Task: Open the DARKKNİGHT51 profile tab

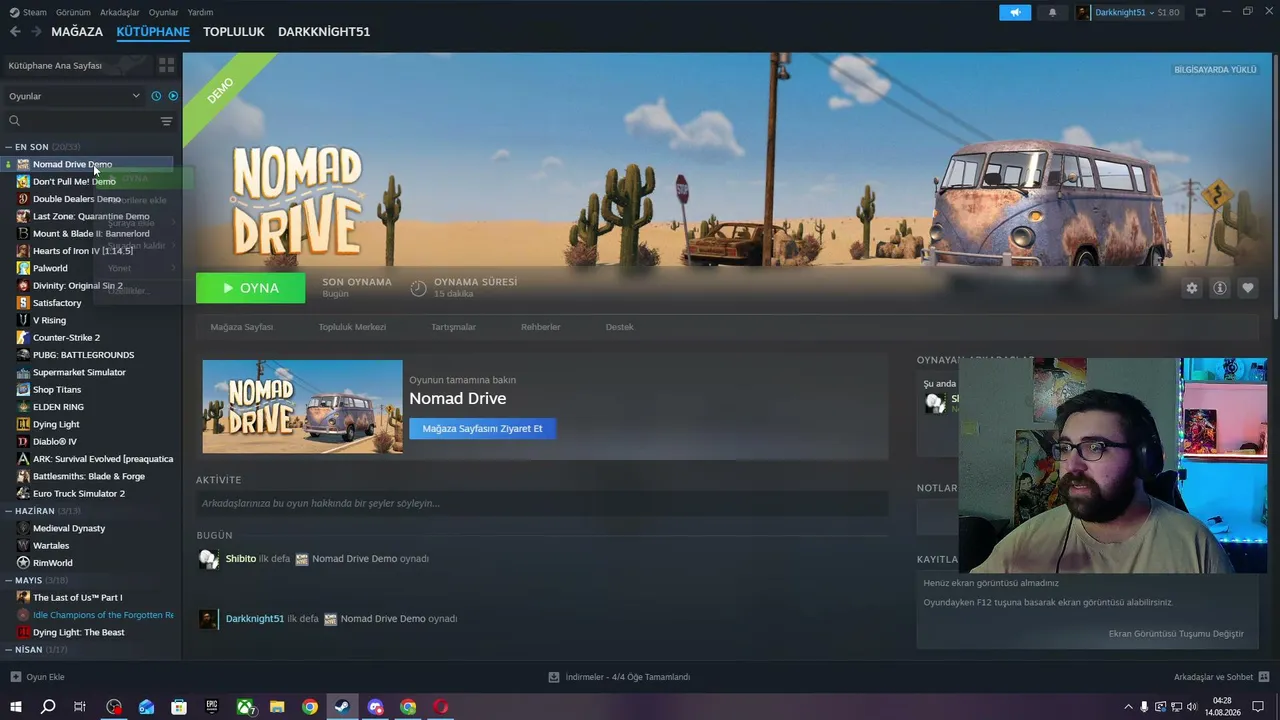Action: click(x=324, y=32)
